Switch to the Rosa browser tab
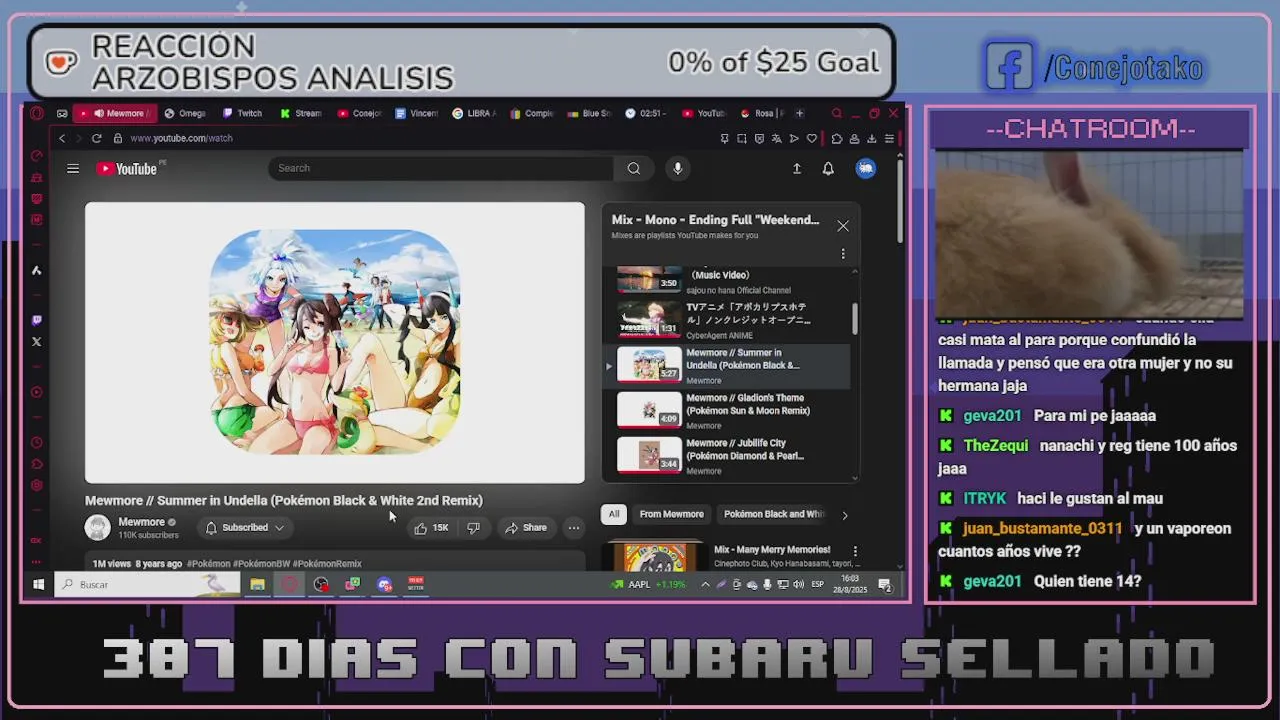1280x720 pixels. click(763, 113)
